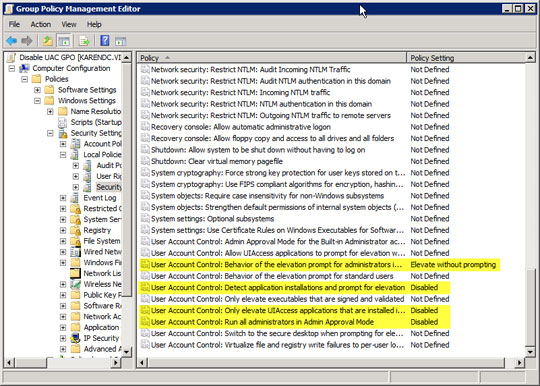
Task: Select the Security Options tree item
Action: pyautogui.click(x=108, y=187)
